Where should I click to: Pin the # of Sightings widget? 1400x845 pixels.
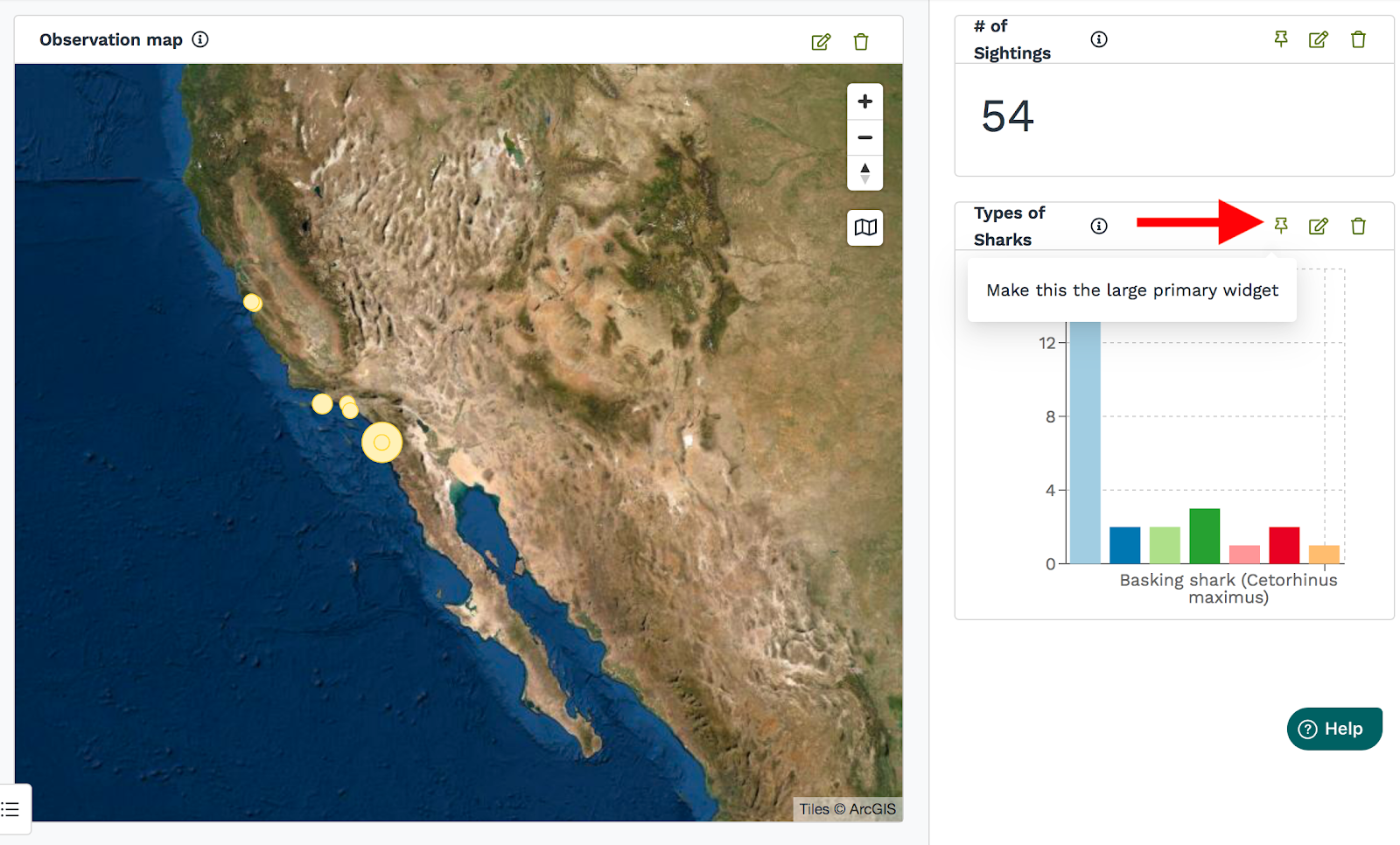click(x=1281, y=39)
